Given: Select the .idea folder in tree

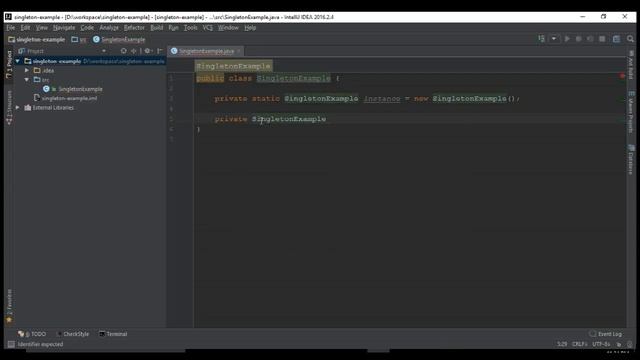Looking at the screenshot, I should click(x=48, y=70).
